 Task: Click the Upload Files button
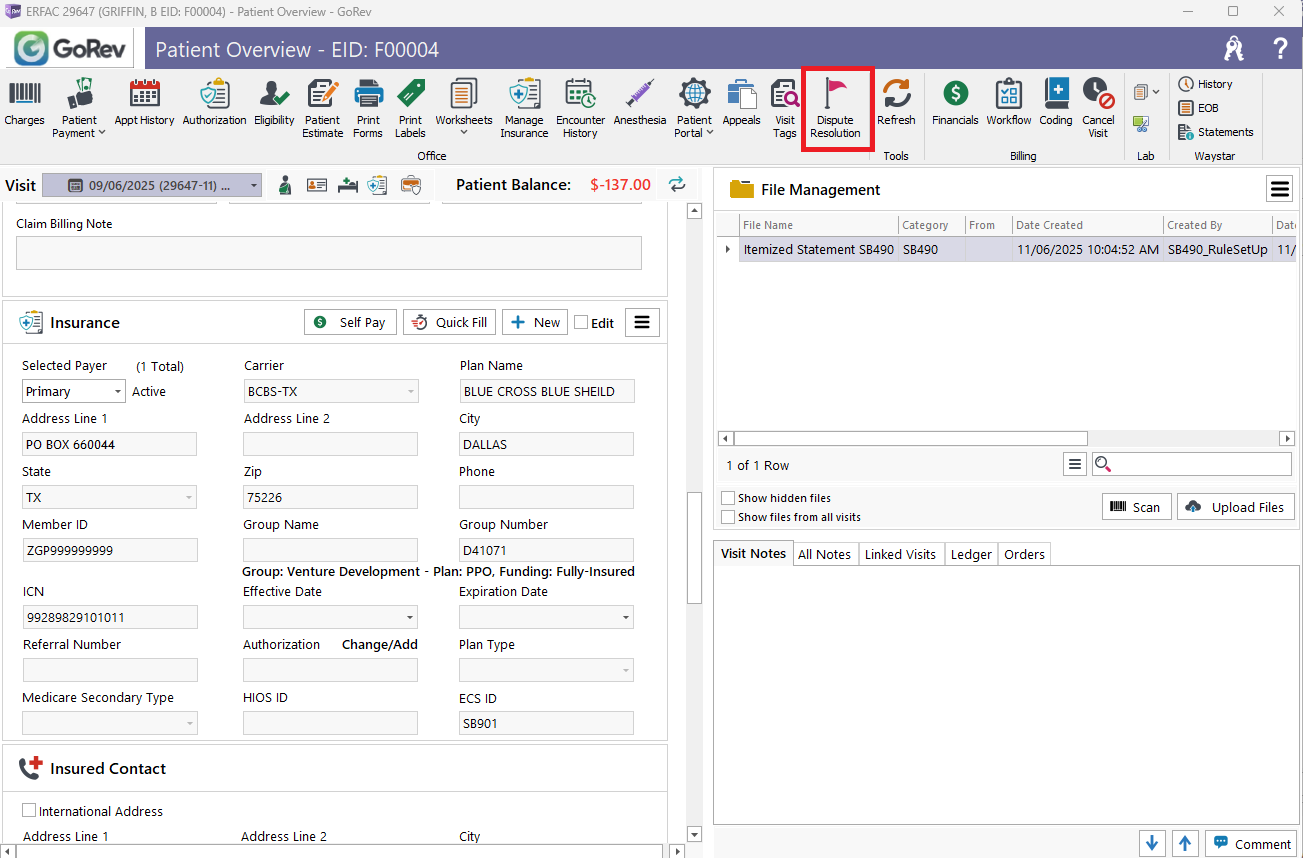pyautogui.click(x=1236, y=507)
